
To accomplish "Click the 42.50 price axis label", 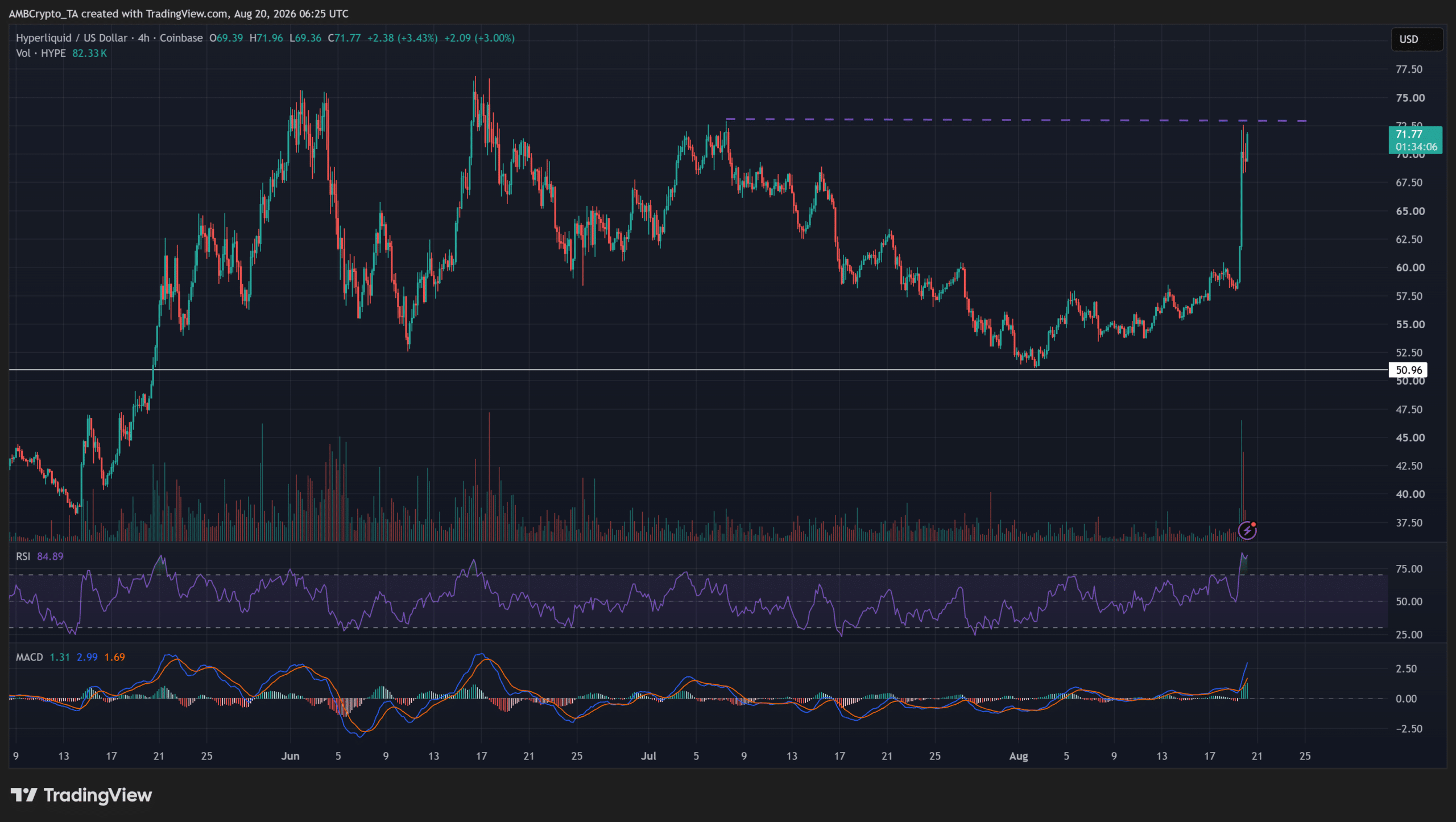I will coord(1409,466).
